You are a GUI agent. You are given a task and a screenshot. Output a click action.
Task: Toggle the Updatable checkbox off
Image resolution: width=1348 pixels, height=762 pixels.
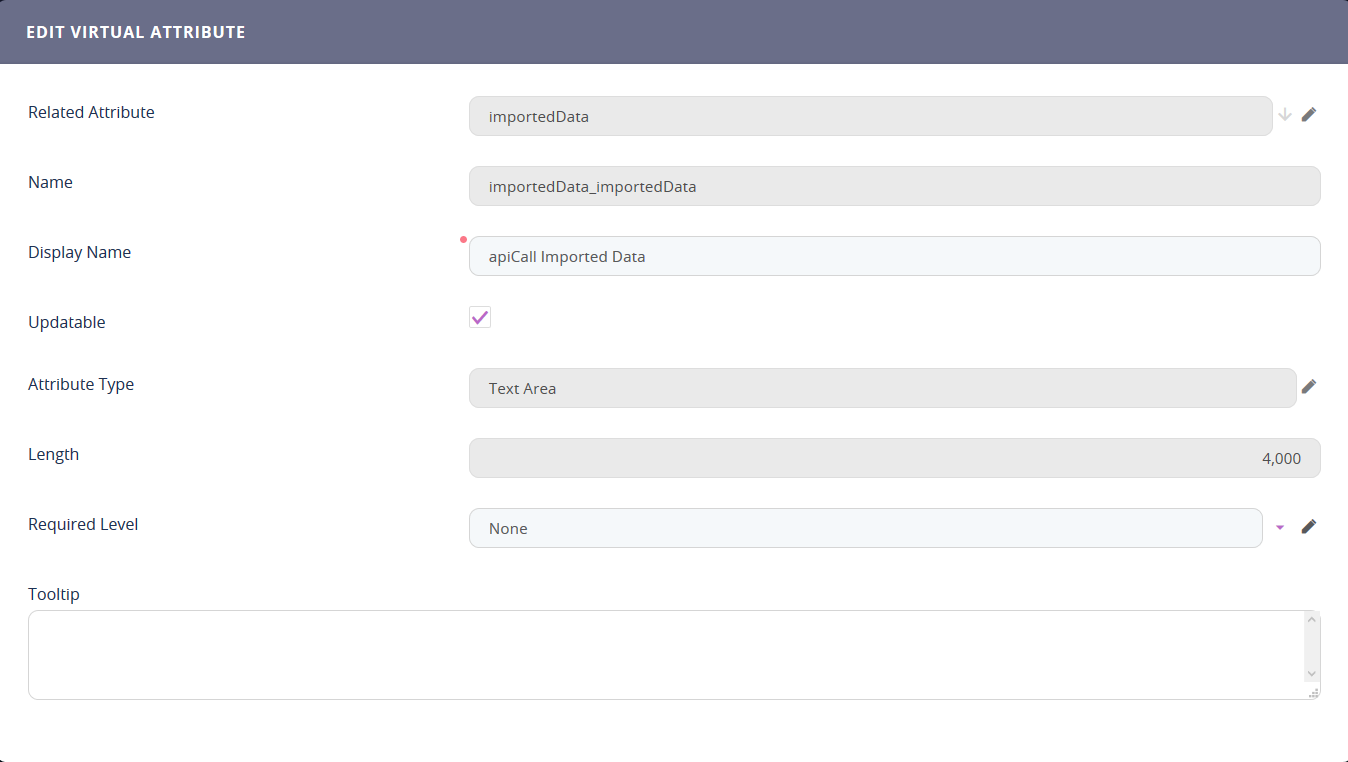(479, 317)
